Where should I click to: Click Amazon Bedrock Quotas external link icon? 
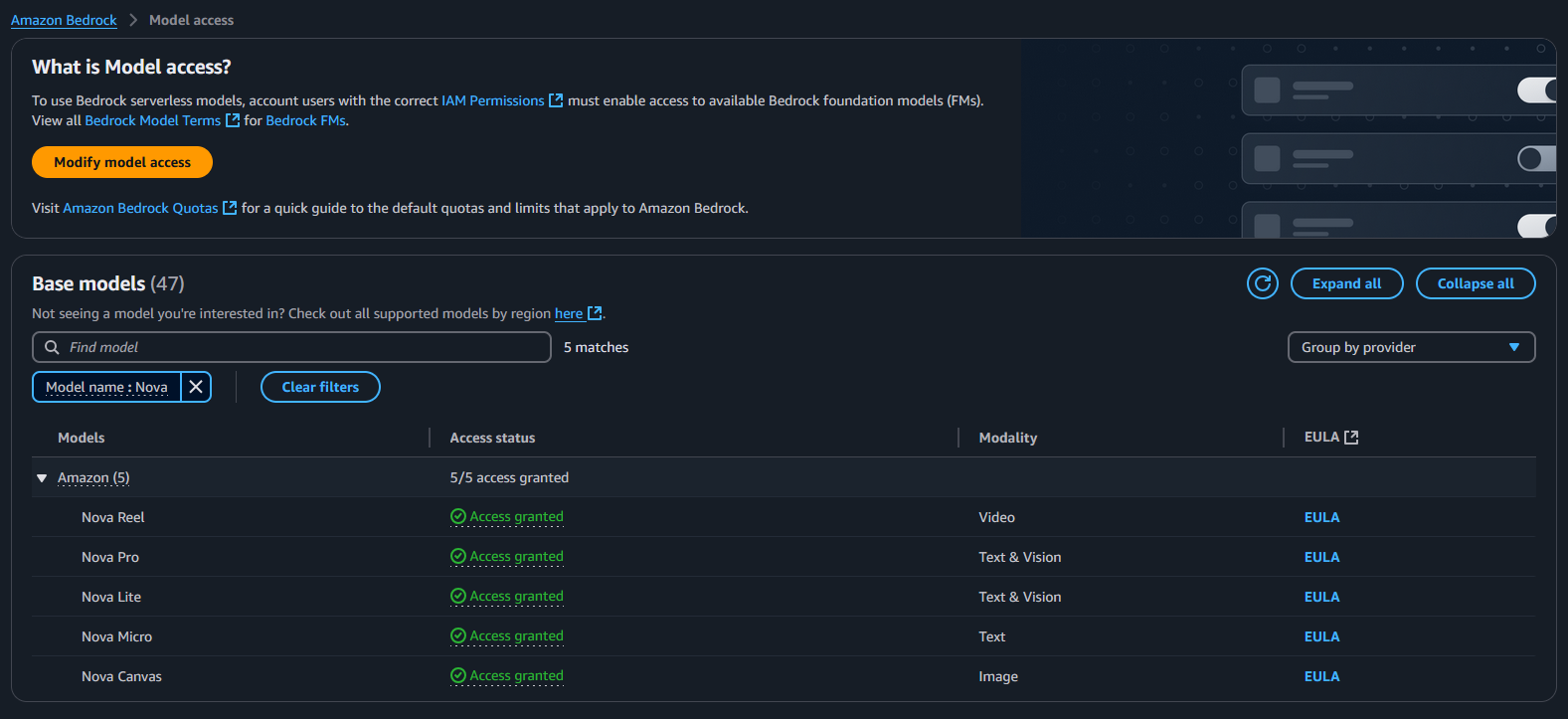pyautogui.click(x=230, y=208)
